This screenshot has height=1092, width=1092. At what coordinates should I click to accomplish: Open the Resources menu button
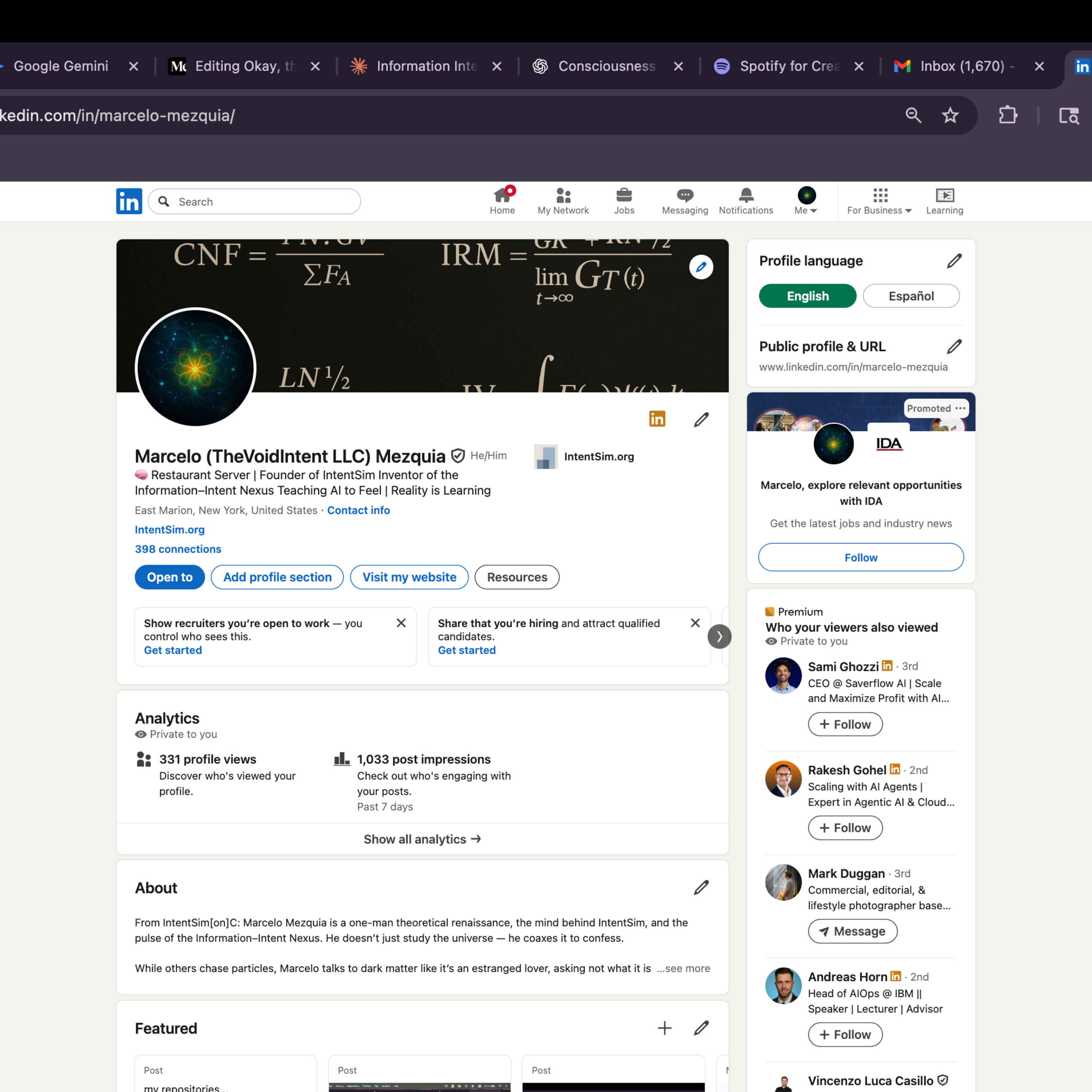click(517, 577)
